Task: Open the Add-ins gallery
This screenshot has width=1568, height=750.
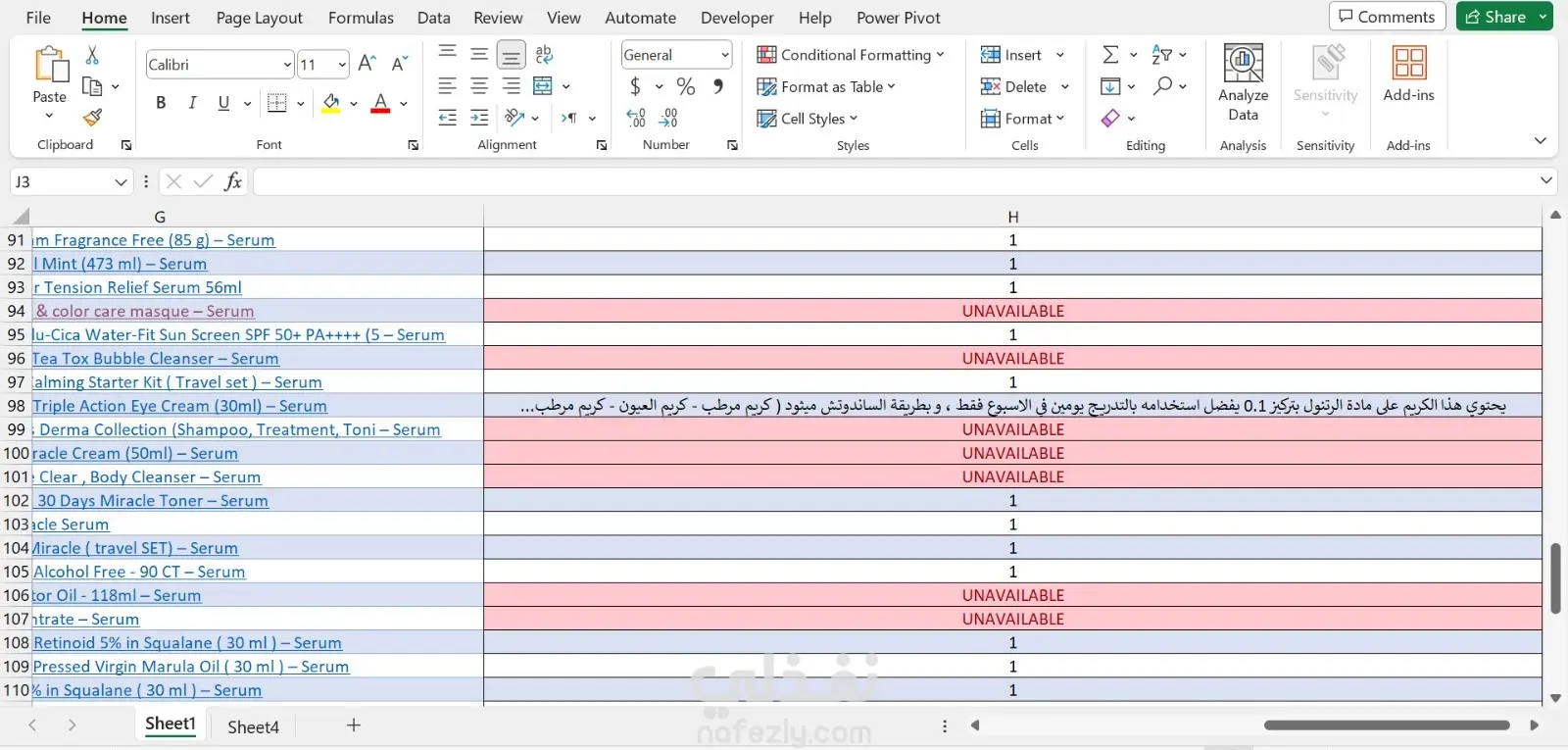Action: point(1408,75)
